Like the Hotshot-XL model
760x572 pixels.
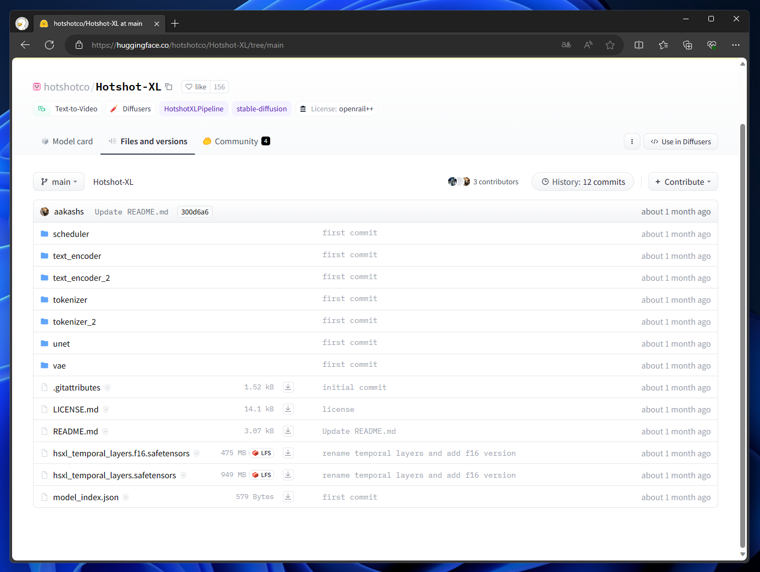click(x=196, y=87)
